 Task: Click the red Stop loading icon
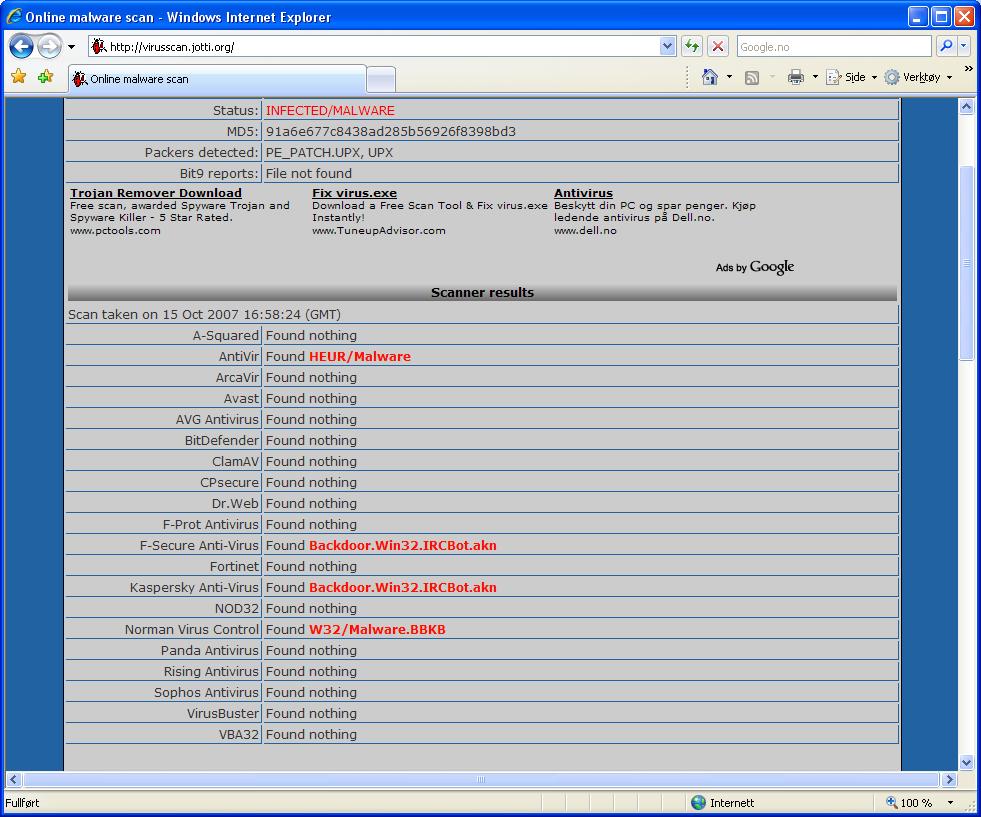[718, 46]
